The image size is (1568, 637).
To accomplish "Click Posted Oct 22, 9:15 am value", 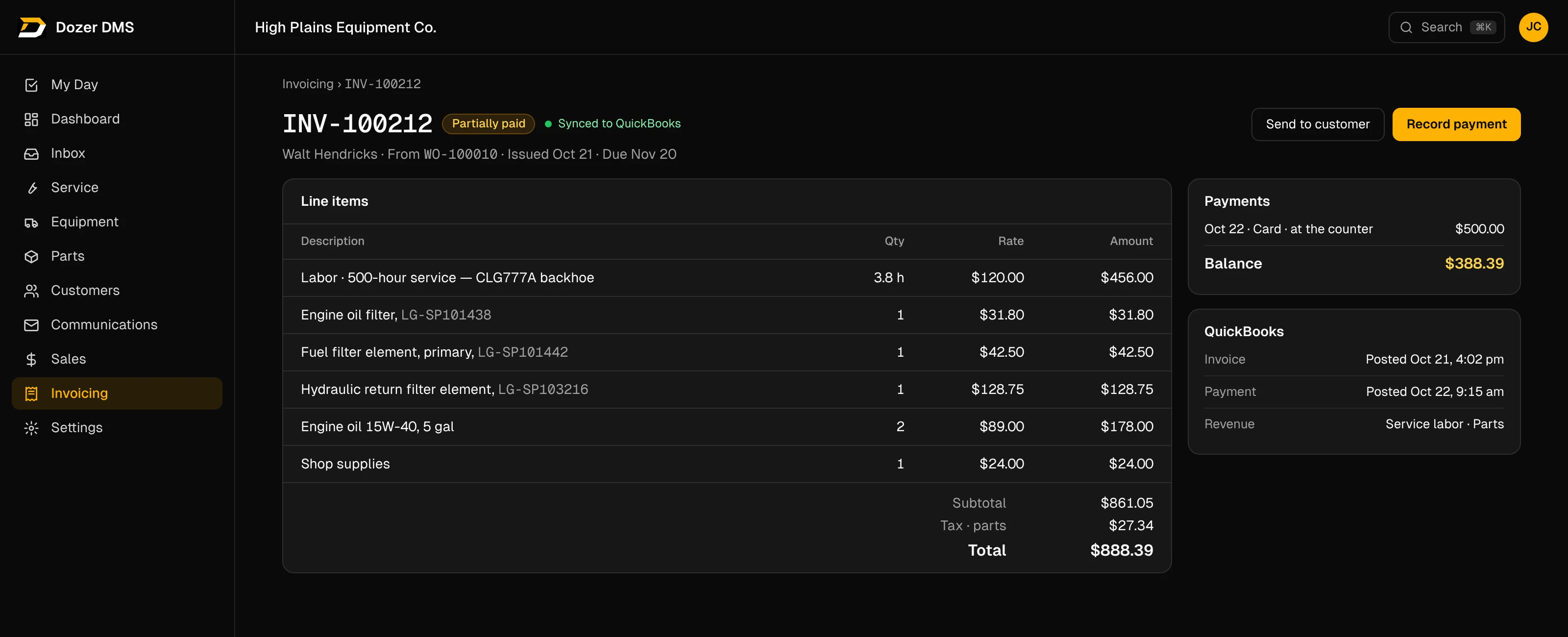I will click(1434, 392).
